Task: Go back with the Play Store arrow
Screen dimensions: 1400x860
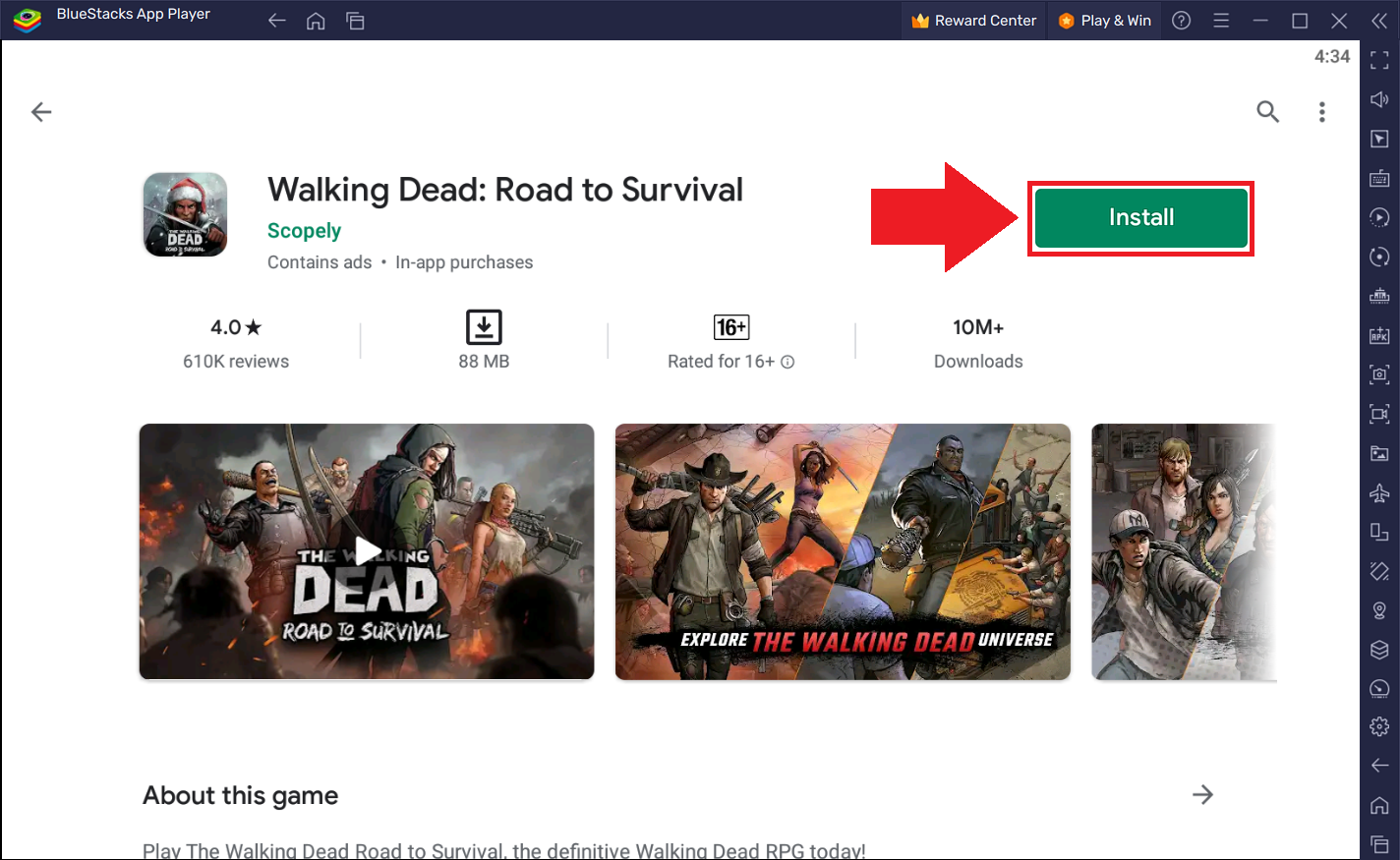Action: (41, 112)
